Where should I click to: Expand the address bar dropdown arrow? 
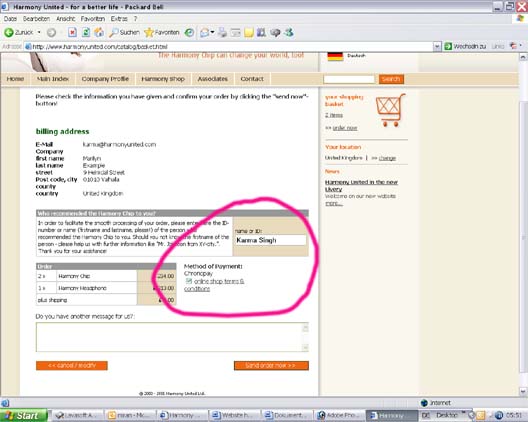pyautogui.click(x=437, y=46)
